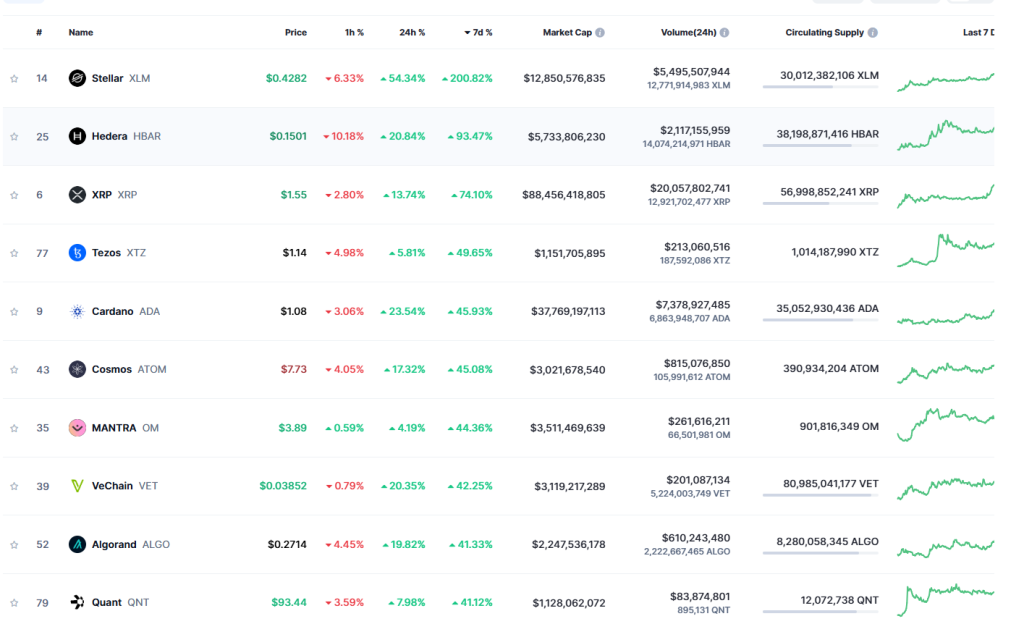Select the XRP coin logo
This screenshot has height=624, width=1024.
point(76,194)
